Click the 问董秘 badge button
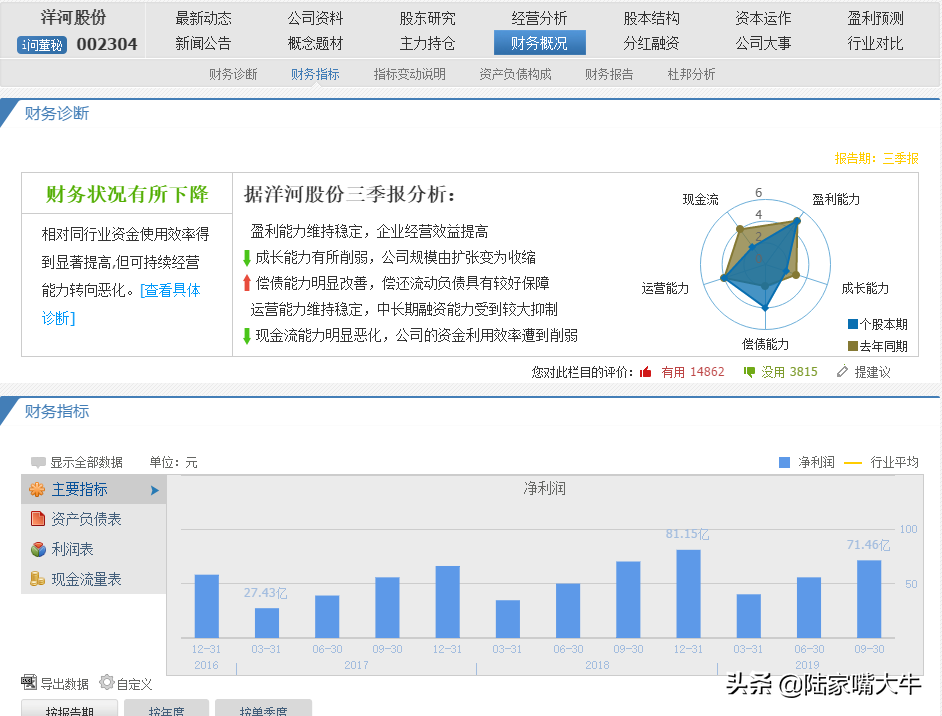This screenshot has height=716, width=942. pyautogui.click(x=41, y=45)
